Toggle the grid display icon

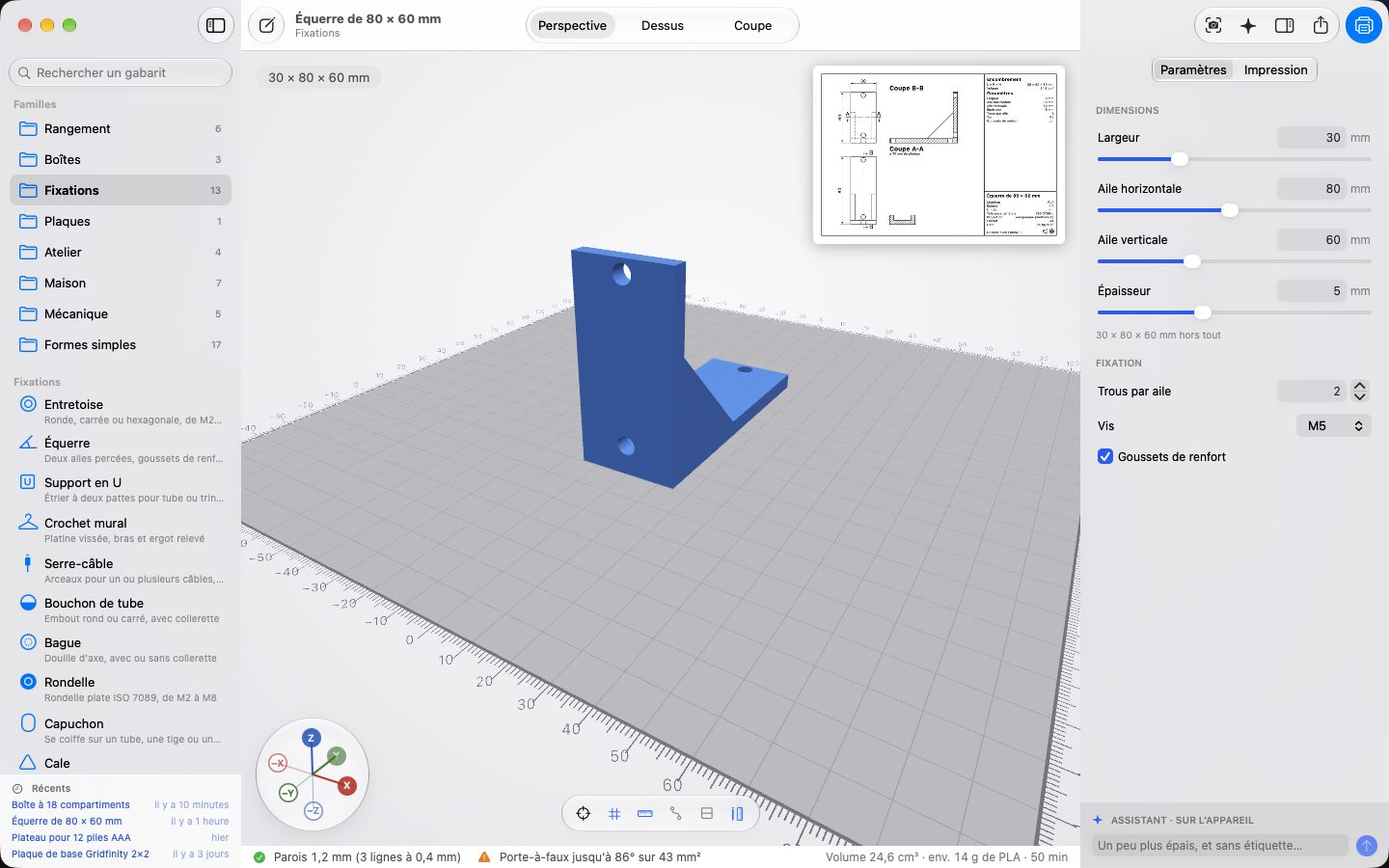click(x=614, y=814)
